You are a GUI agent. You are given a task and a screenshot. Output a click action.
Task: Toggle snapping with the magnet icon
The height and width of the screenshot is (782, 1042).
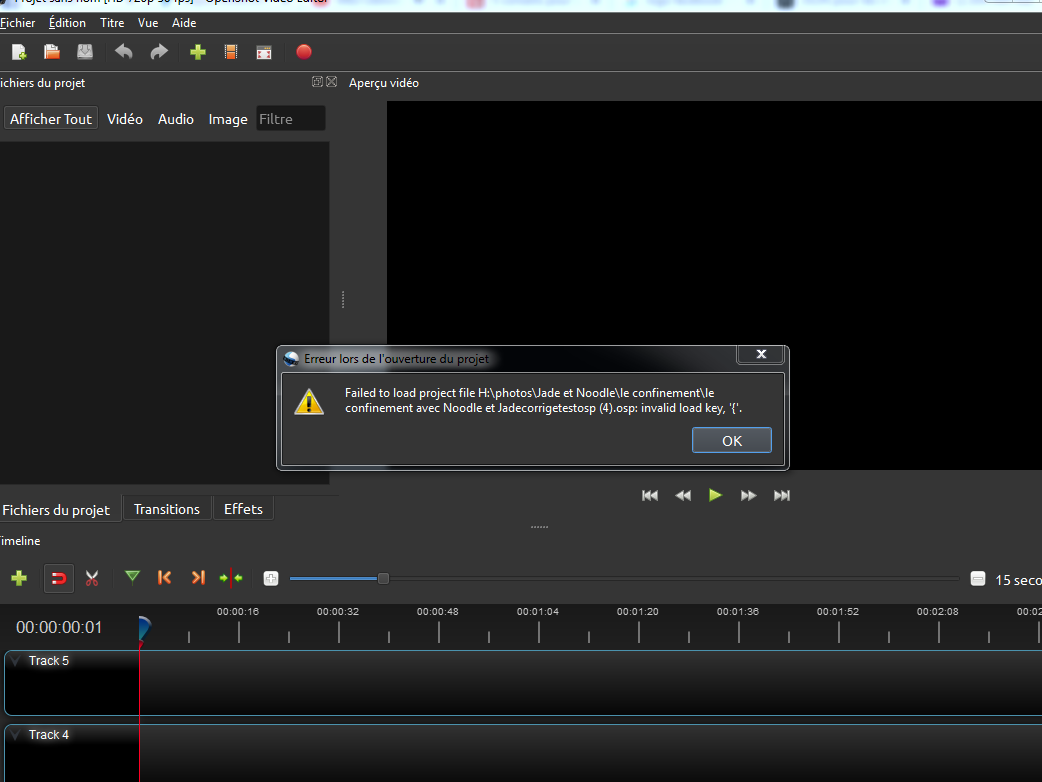(58, 578)
